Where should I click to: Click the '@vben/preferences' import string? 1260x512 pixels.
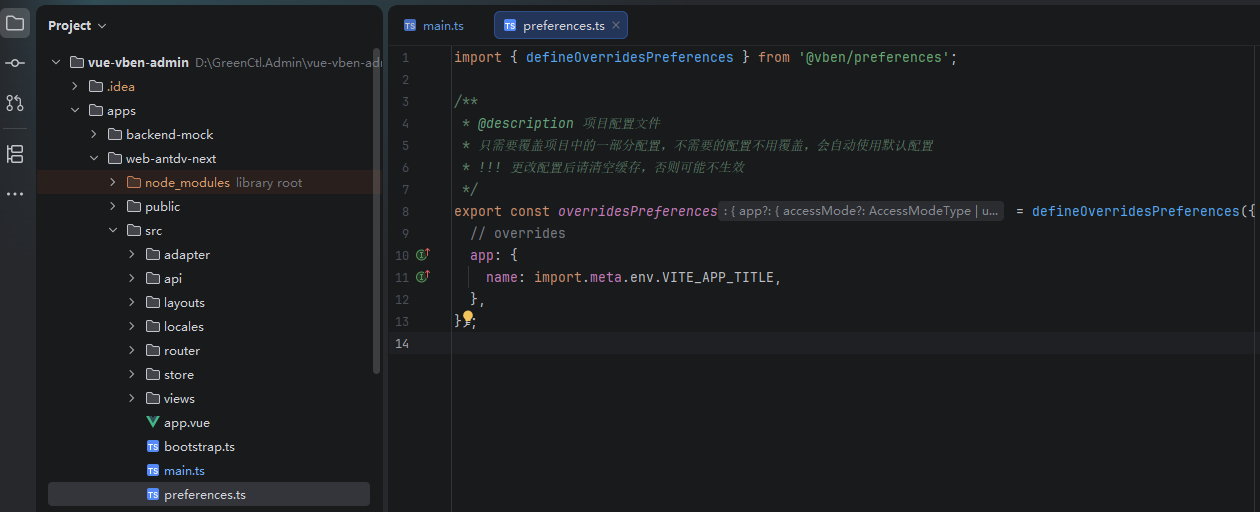coord(874,57)
